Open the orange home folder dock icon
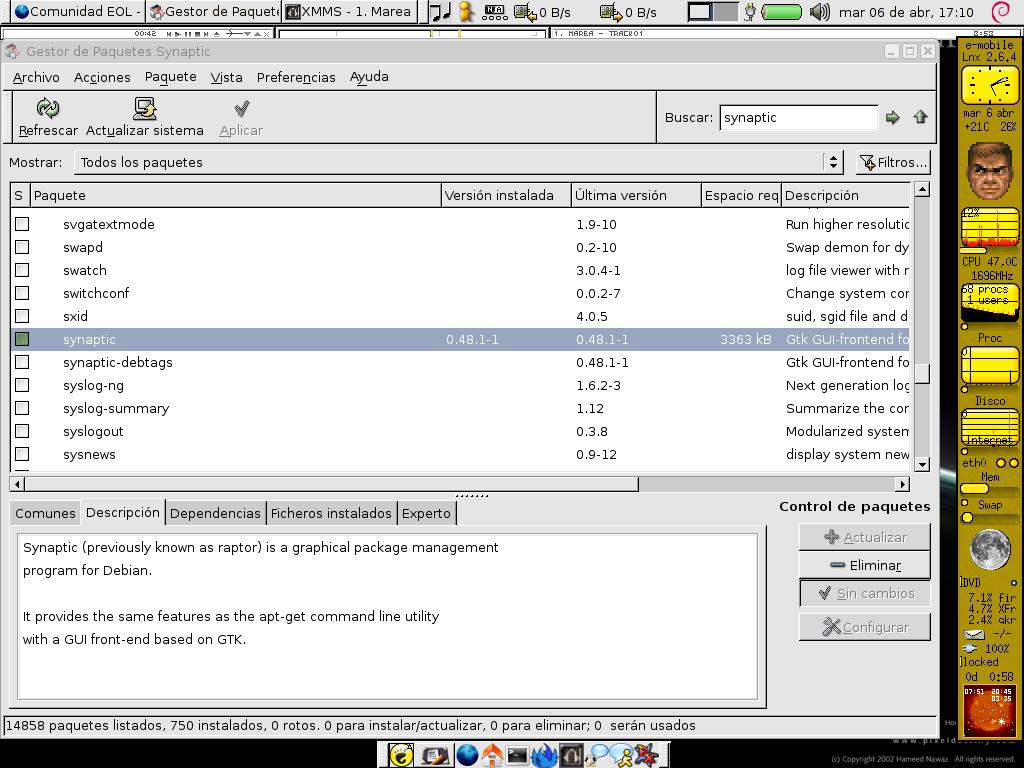The image size is (1024, 768). click(492, 755)
